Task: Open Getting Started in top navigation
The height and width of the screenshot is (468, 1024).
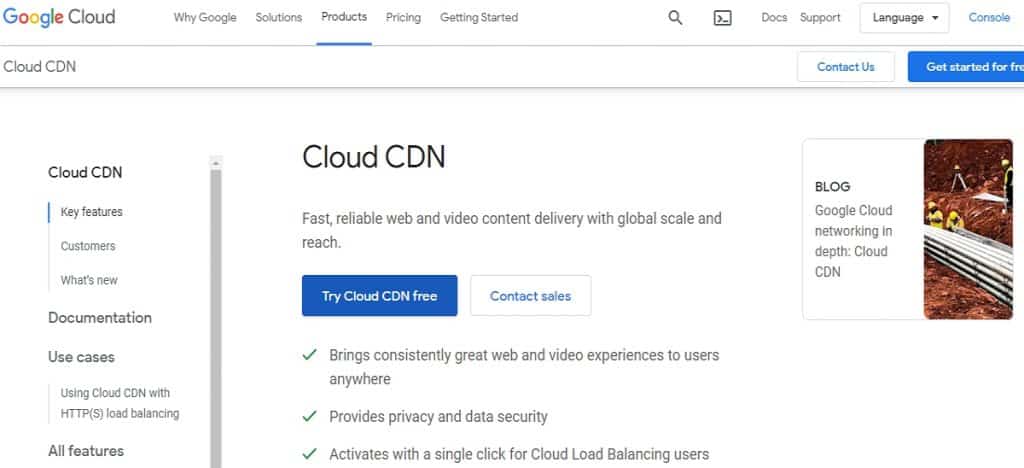Action: pos(479,18)
